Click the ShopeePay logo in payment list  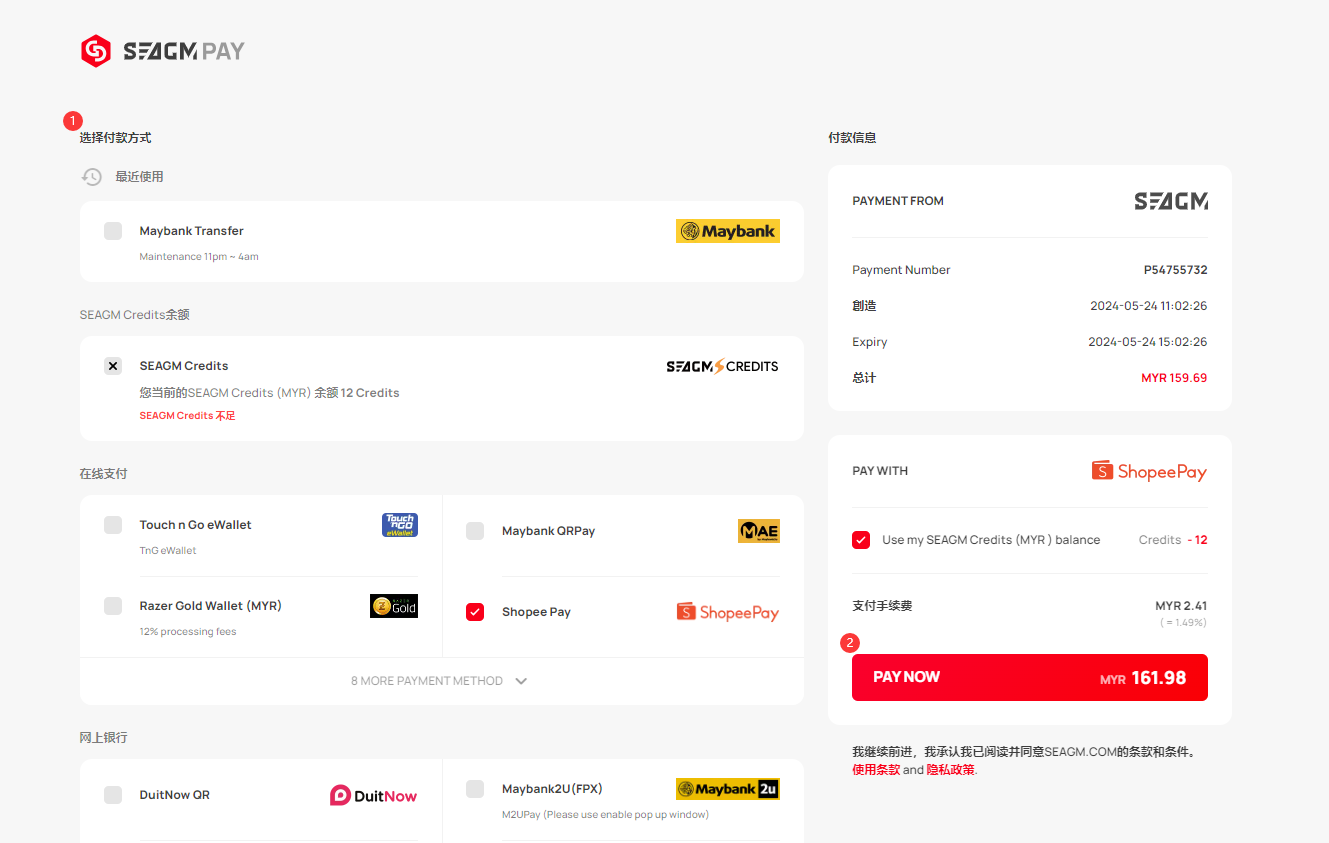coord(727,612)
